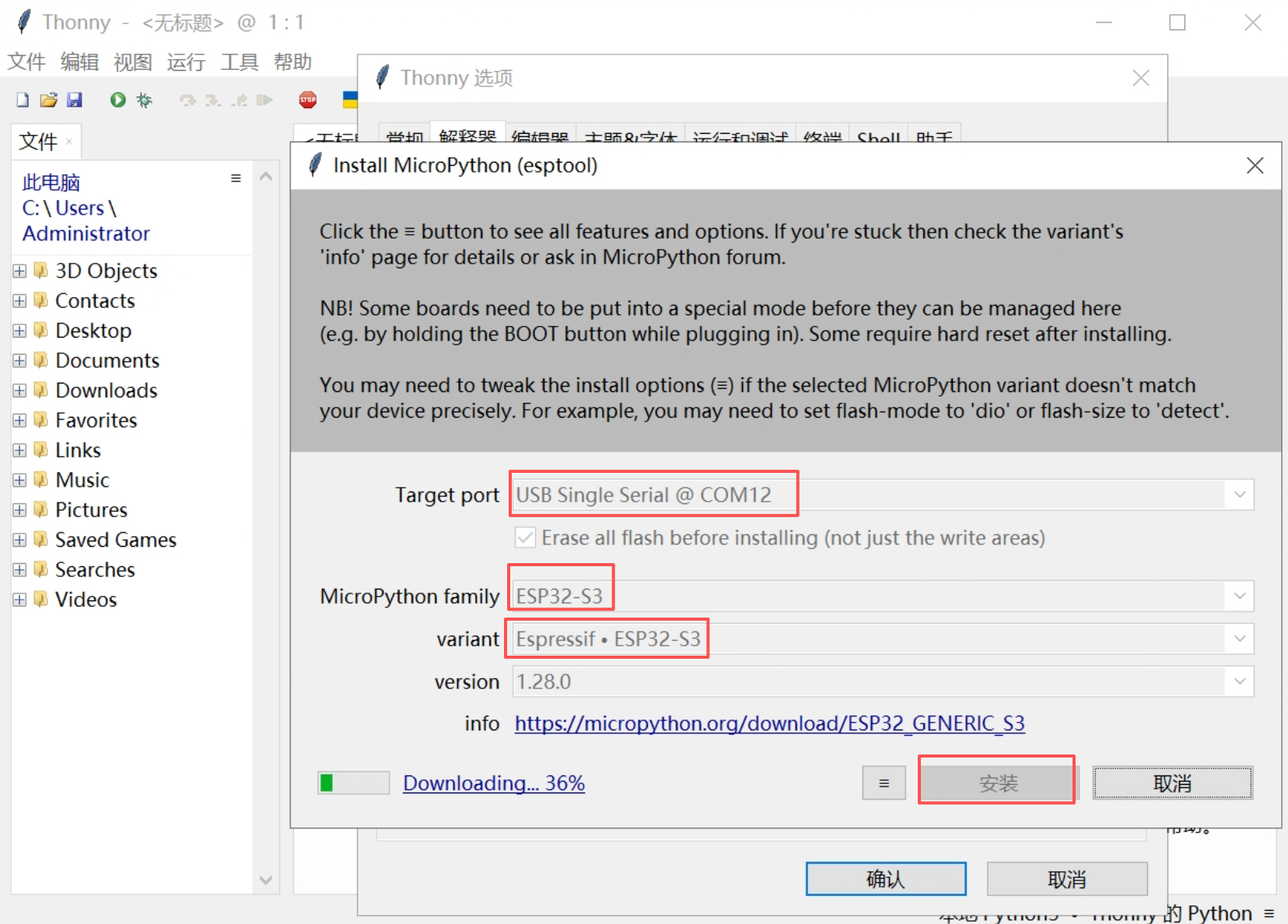Image resolution: width=1288 pixels, height=924 pixels.
Task: Save the script using the floppy disk icon
Action: click(75, 100)
